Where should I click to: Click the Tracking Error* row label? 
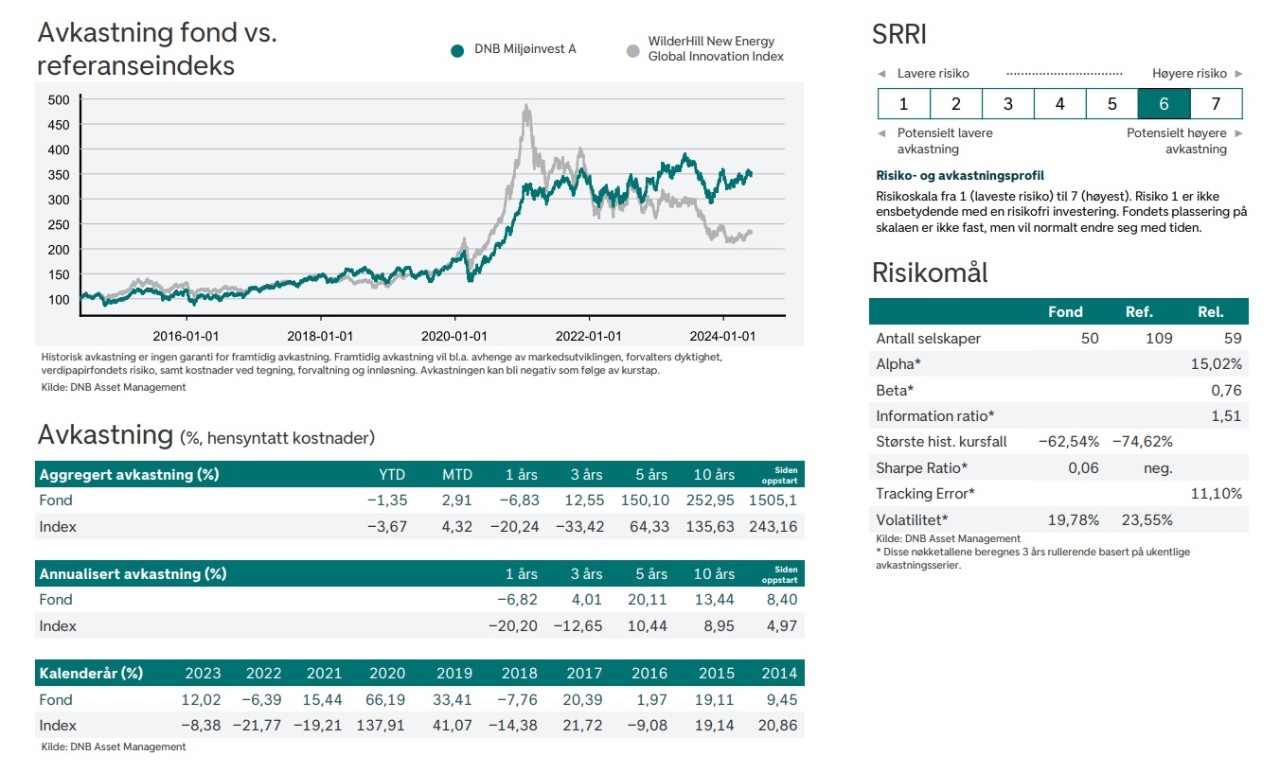coord(925,494)
